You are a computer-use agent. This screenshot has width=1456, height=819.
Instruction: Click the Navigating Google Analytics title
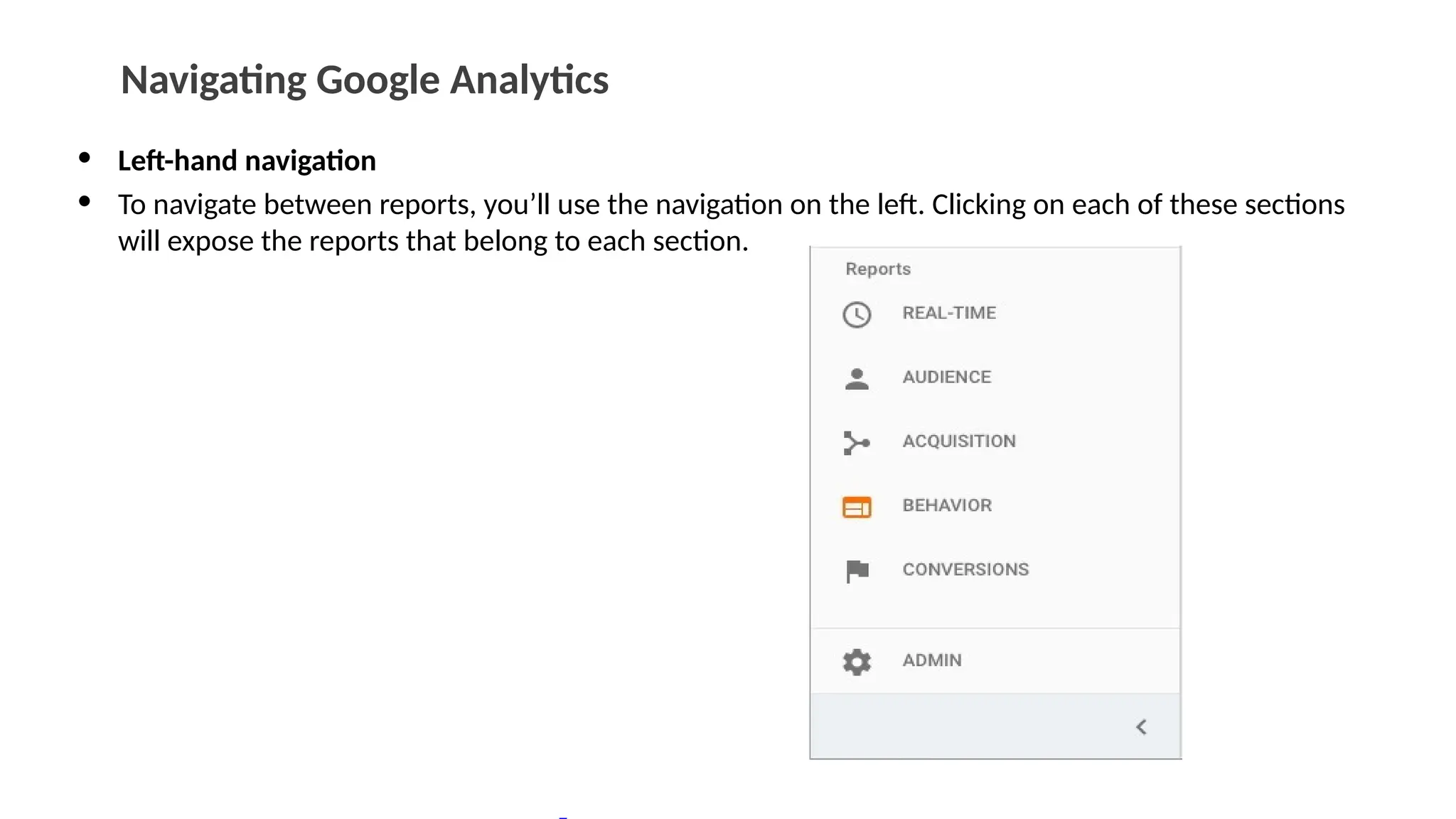(365, 80)
